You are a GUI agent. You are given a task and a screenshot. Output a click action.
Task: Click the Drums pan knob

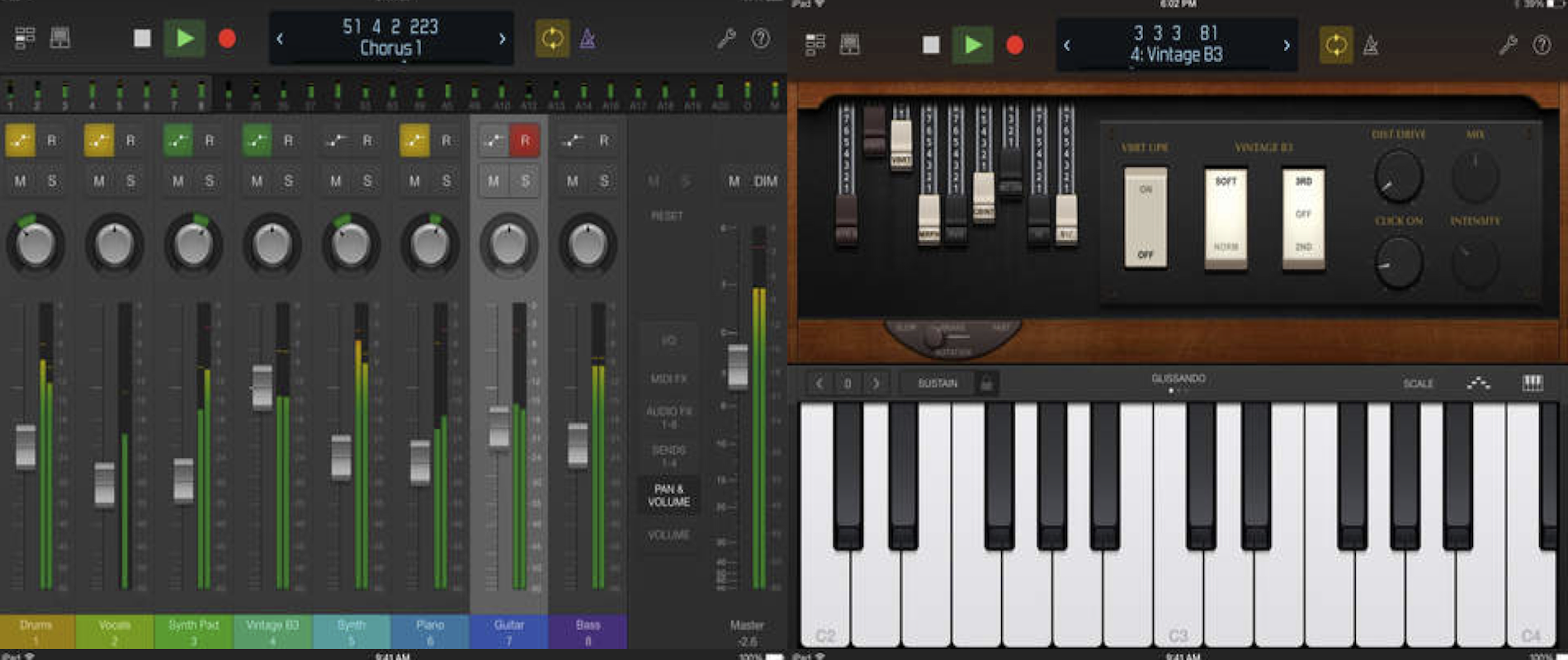coord(35,244)
